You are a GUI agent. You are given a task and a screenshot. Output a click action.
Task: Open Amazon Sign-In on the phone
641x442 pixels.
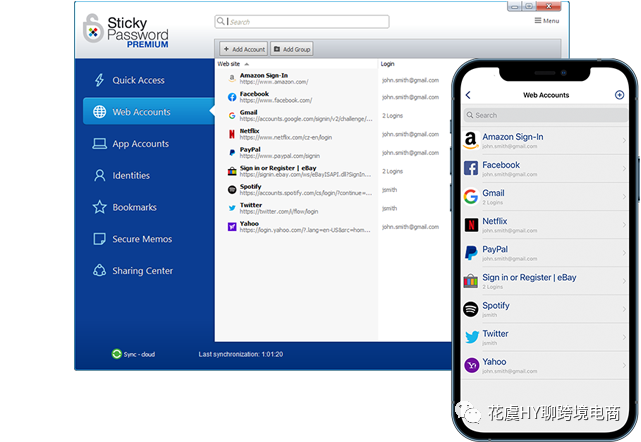545,140
